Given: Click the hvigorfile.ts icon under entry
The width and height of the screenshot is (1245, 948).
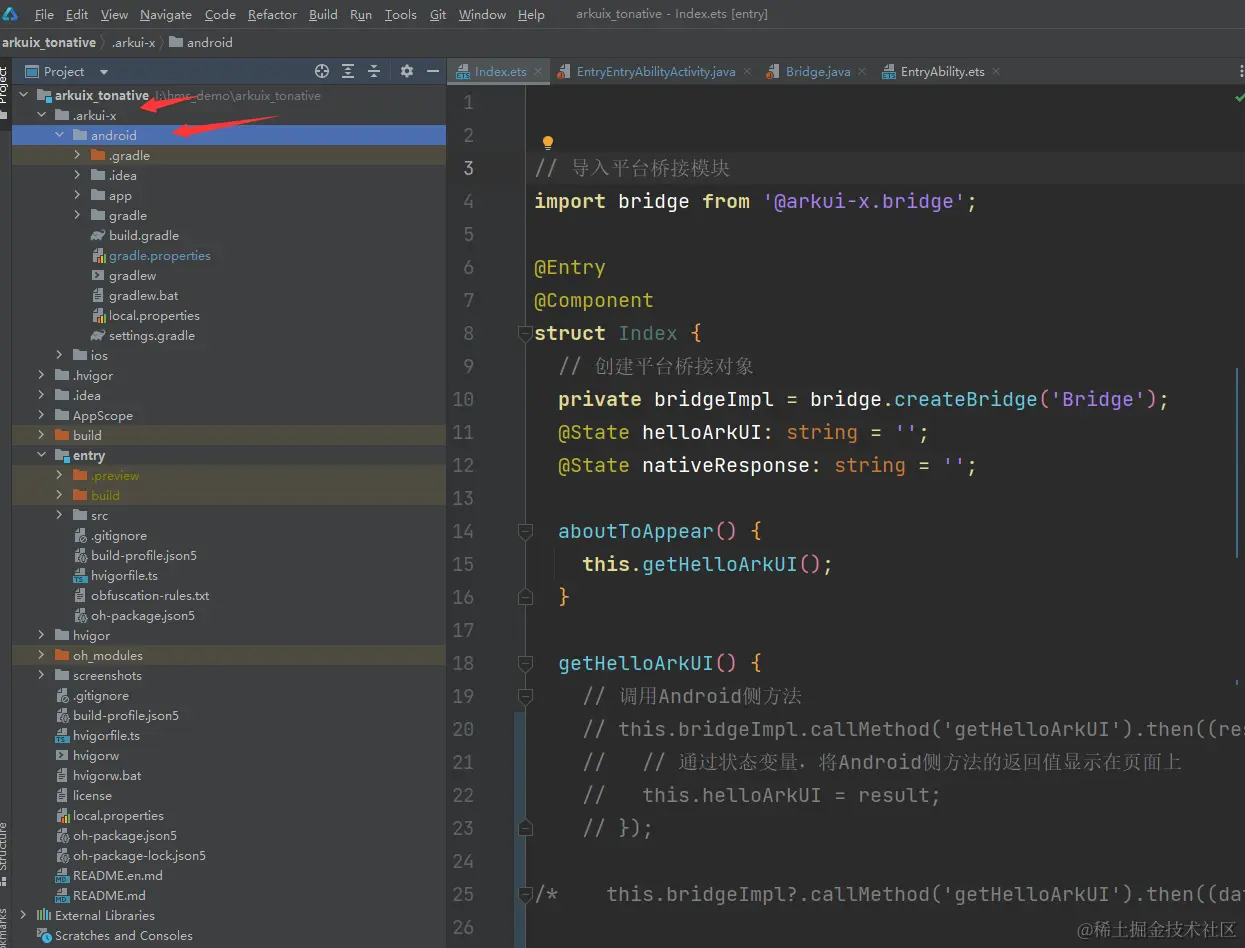Looking at the screenshot, I should 81,576.
